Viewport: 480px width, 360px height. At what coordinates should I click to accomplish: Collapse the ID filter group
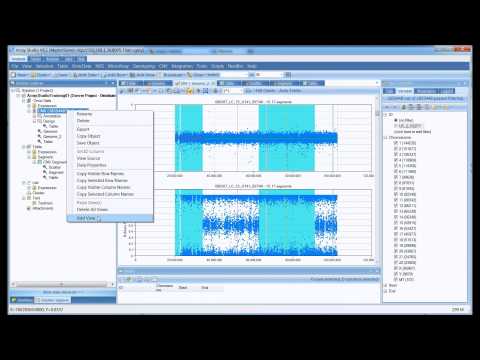click(386, 115)
